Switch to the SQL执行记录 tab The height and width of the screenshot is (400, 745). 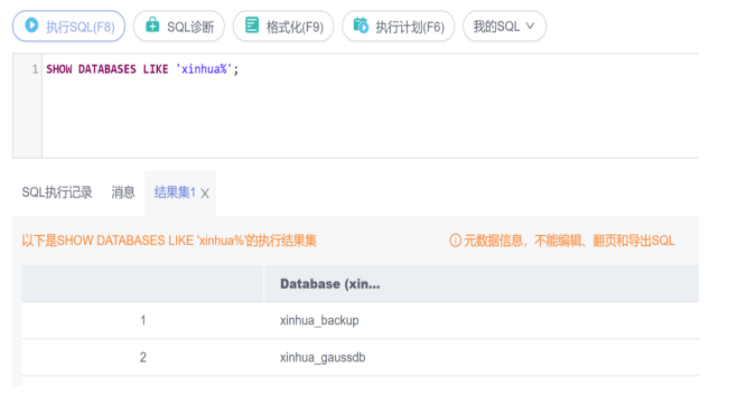pyautogui.click(x=57, y=193)
